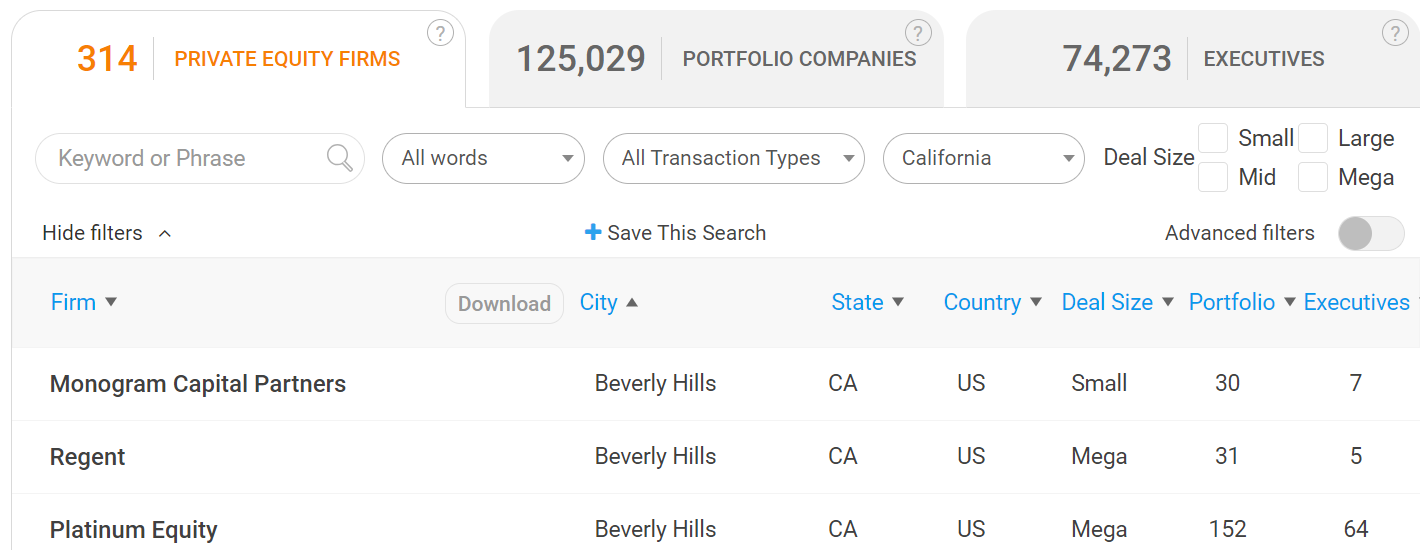
Task: Open the All words dropdown
Action: (483, 158)
